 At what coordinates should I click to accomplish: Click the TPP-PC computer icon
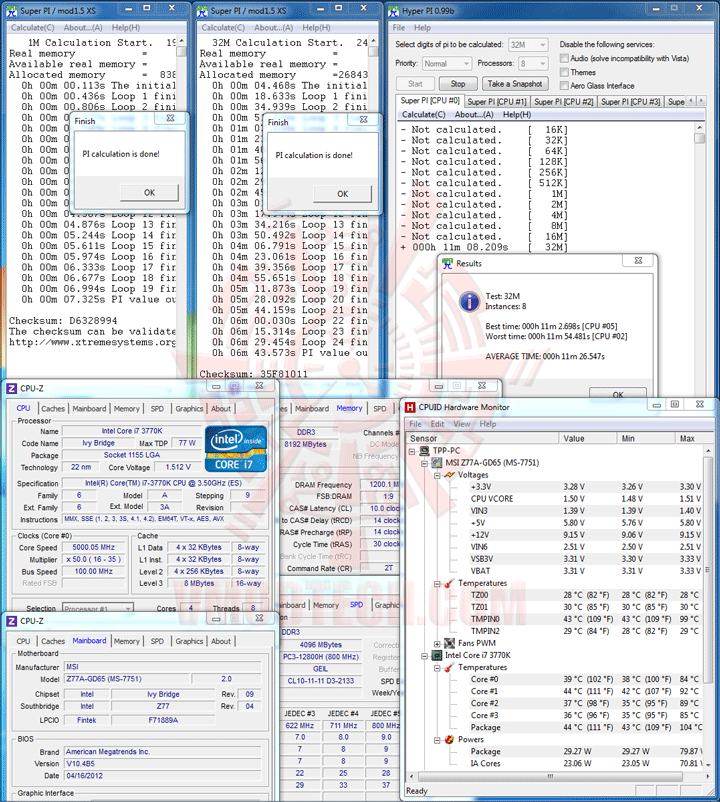pos(424,451)
